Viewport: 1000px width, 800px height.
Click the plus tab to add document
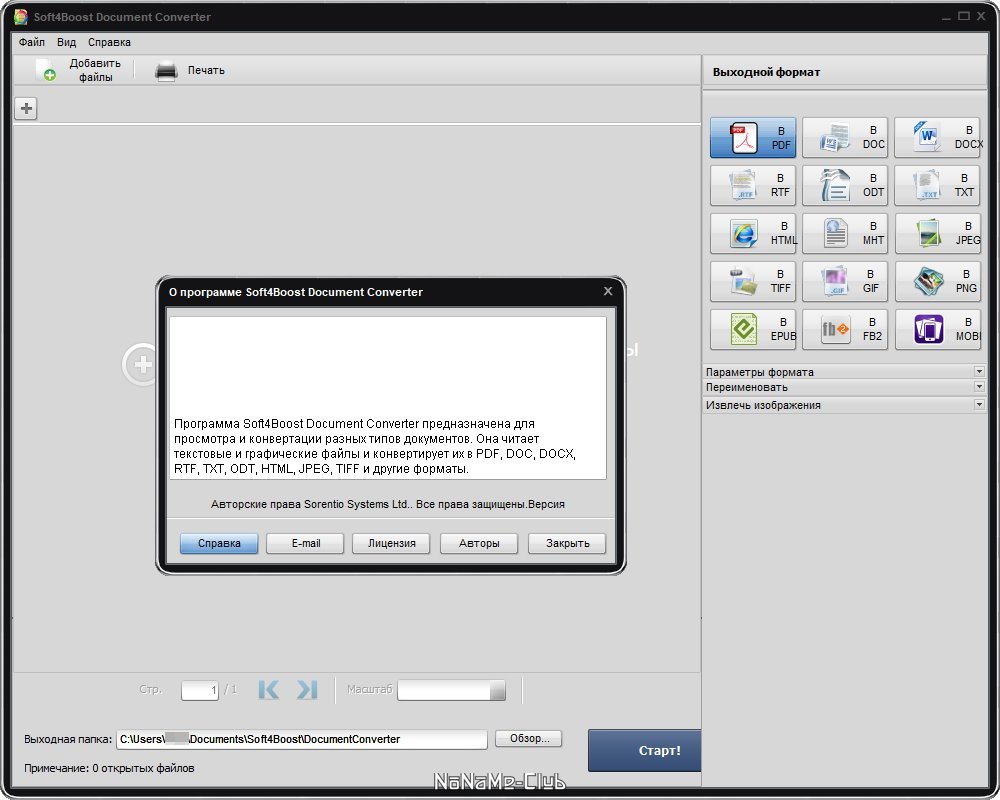26,109
